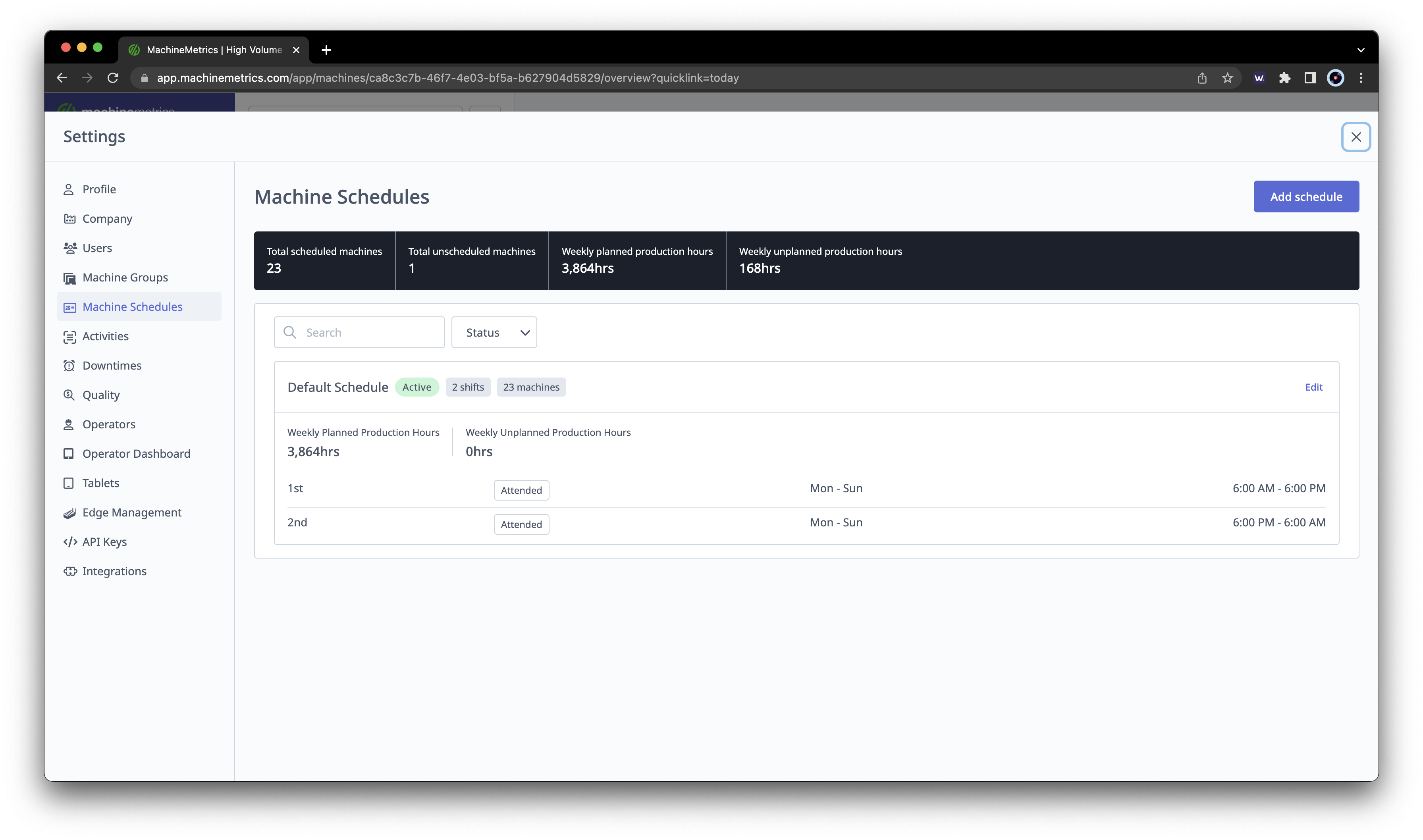Open Integrations settings

139,572
